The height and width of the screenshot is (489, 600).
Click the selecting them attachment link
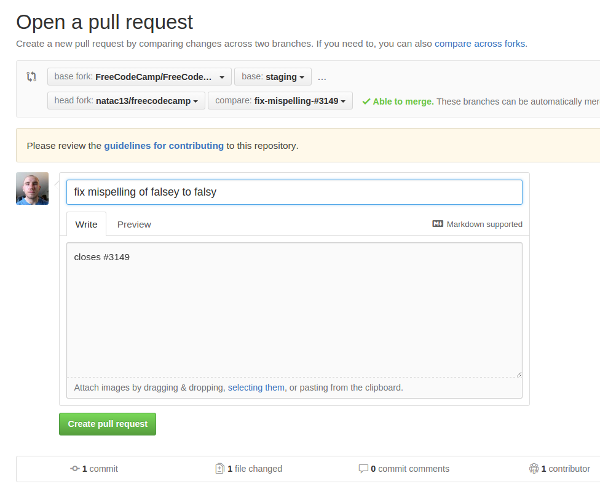click(x=256, y=388)
